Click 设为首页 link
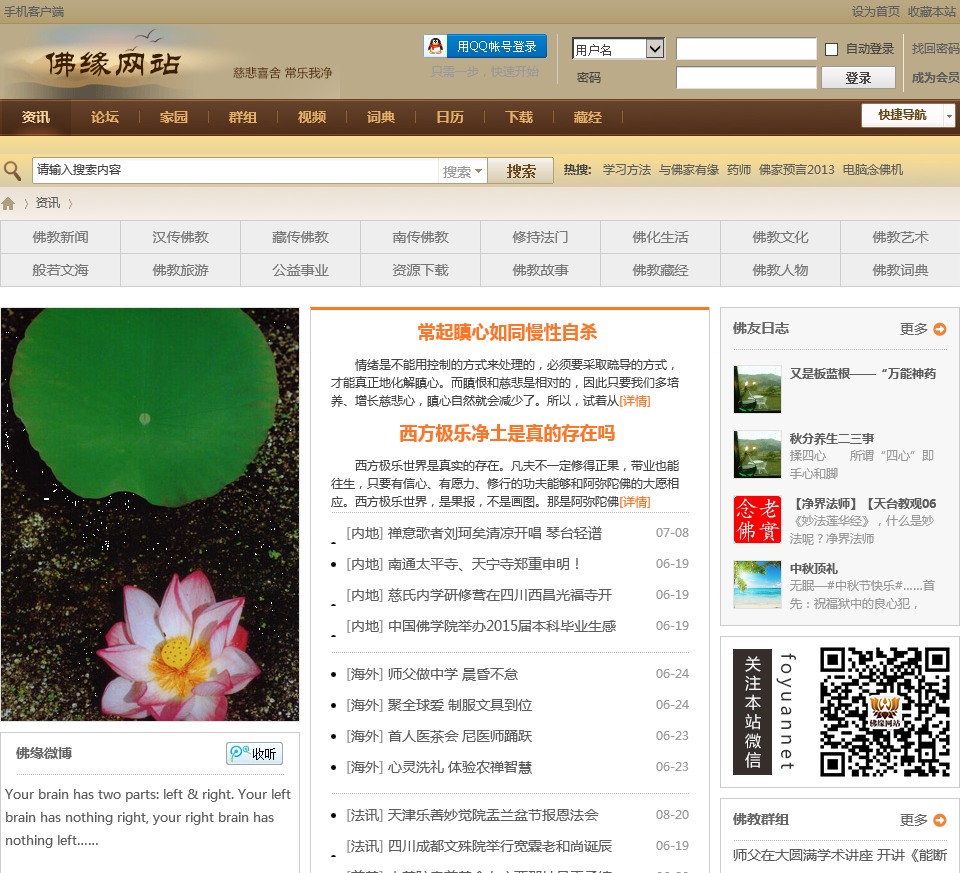The height and width of the screenshot is (873, 960). pos(876,12)
